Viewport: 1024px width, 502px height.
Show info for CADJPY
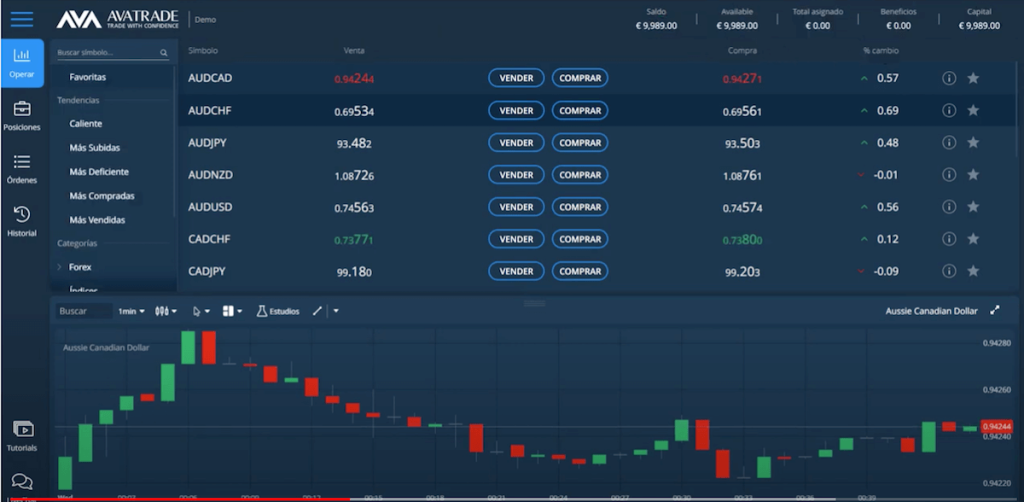[x=949, y=271]
